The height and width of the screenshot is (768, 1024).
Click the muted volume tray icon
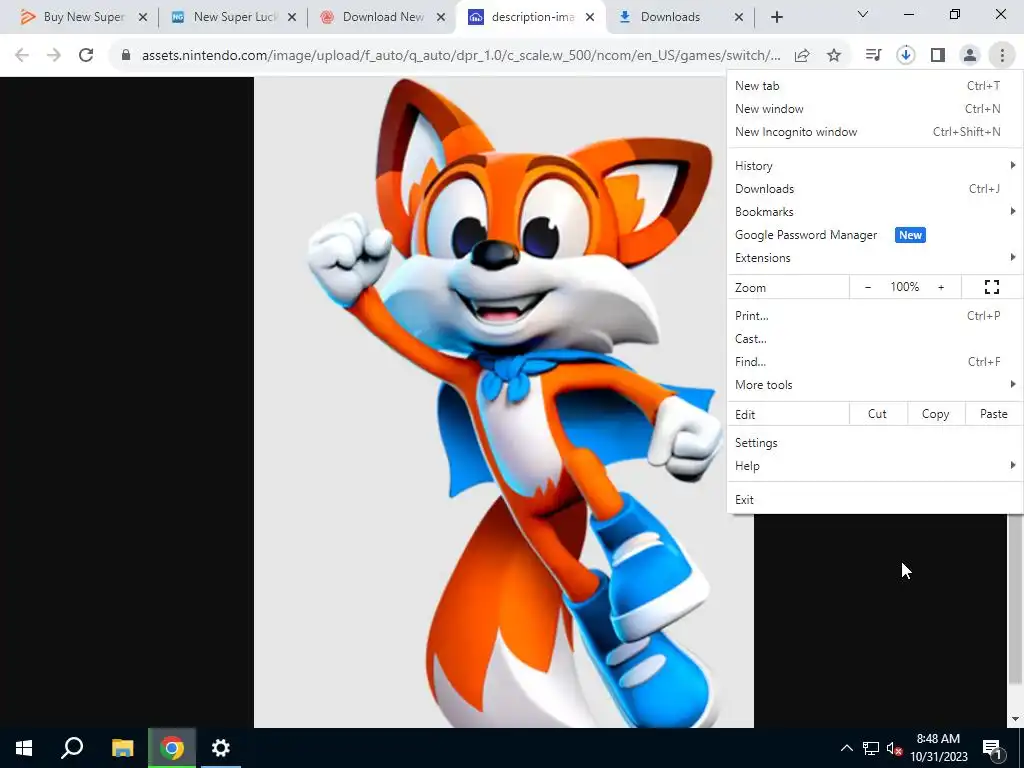[894, 748]
